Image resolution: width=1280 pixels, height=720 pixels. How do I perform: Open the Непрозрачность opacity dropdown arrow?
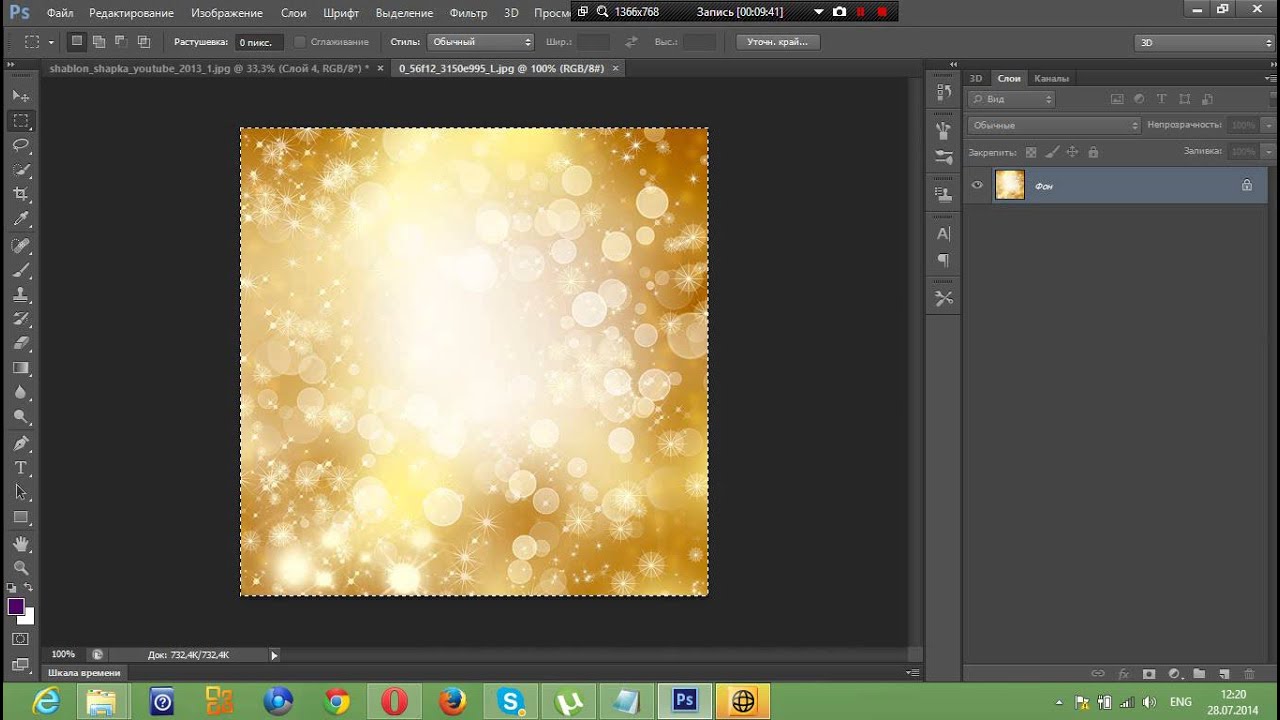pyautogui.click(x=1268, y=125)
